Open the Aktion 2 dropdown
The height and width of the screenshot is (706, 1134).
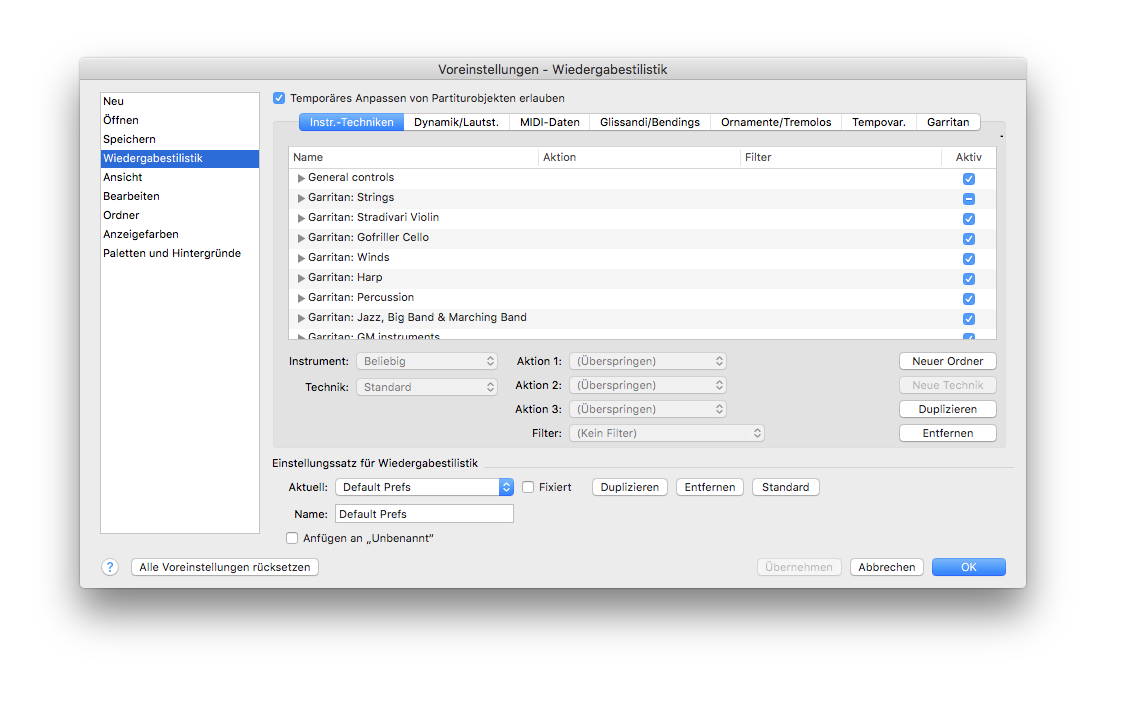click(x=648, y=385)
